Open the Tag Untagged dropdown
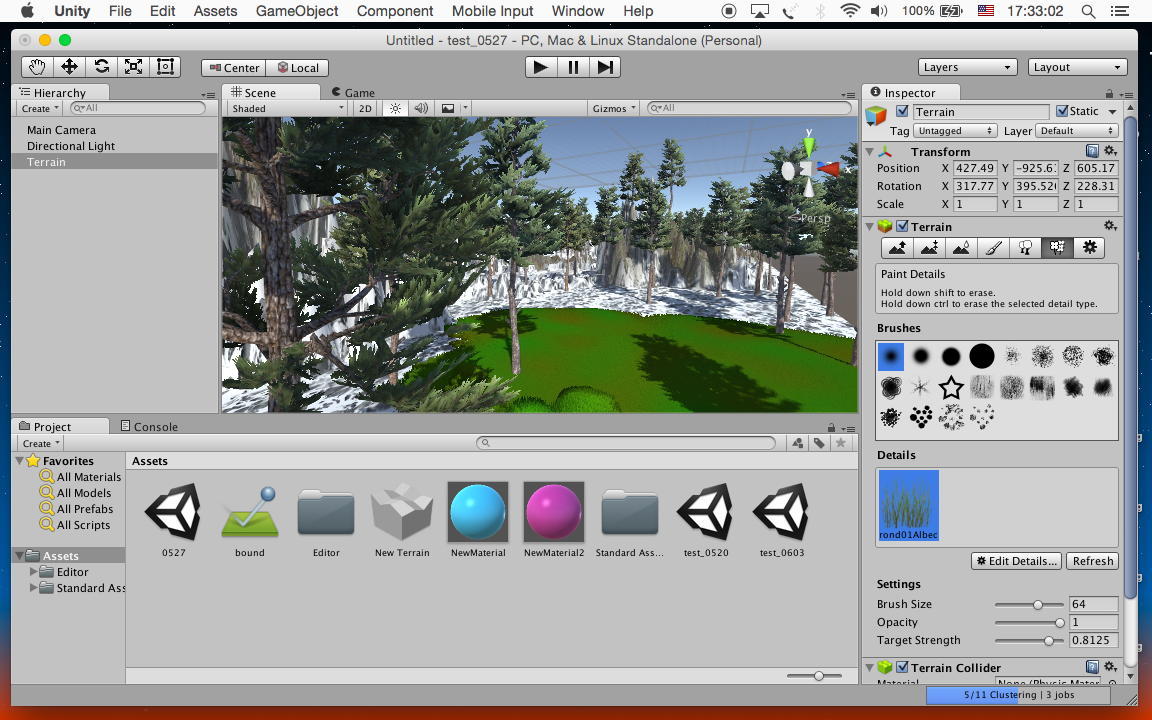This screenshot has width=1152, height=720. pos(954,131)
